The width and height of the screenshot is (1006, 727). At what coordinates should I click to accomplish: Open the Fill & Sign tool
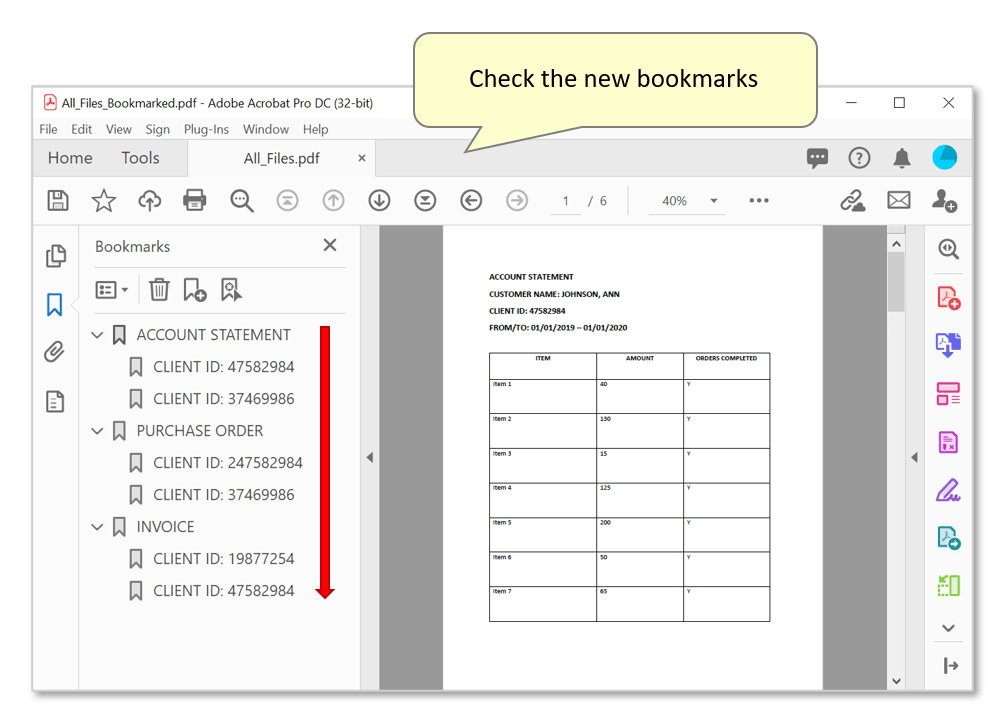(947, 490)
